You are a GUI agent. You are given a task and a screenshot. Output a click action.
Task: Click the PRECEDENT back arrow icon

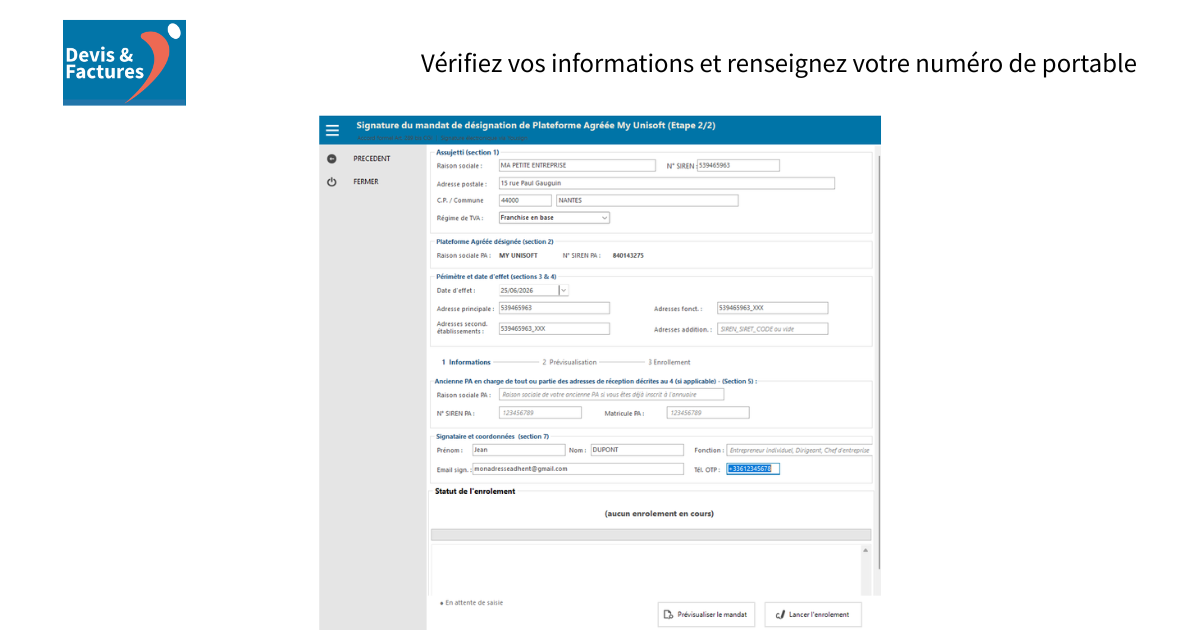pos(332,159)
